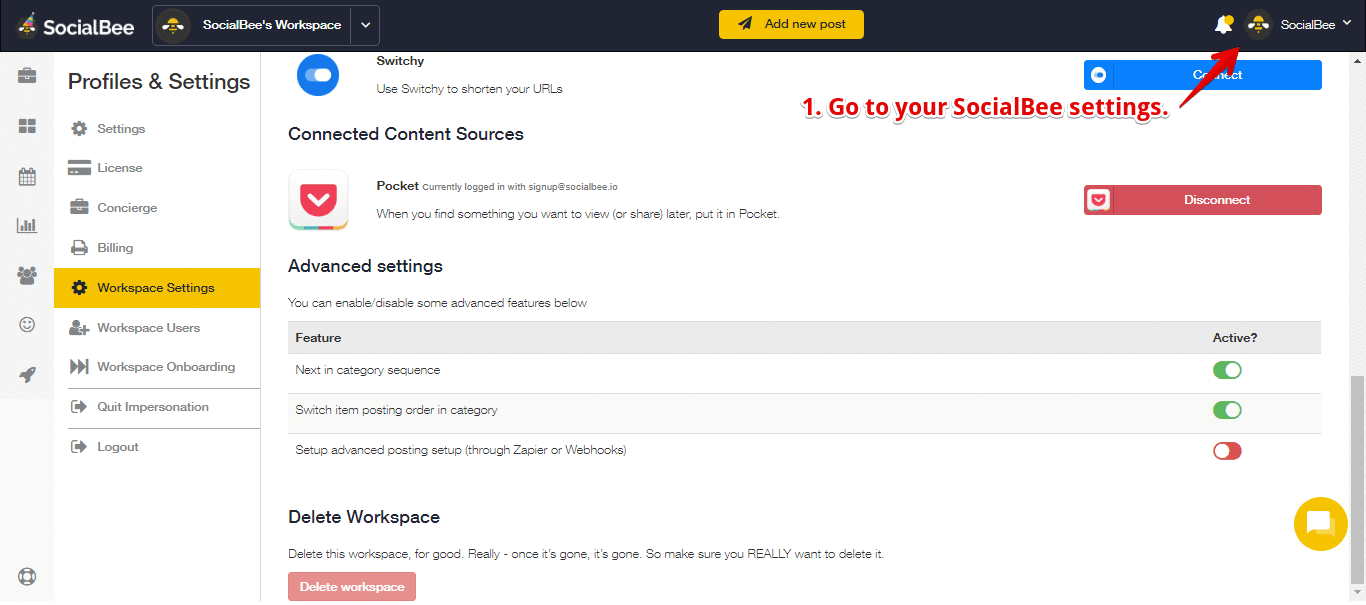Disconnect the Pocket content source
The image size is (1366, 605).
tap(1203, 200)
